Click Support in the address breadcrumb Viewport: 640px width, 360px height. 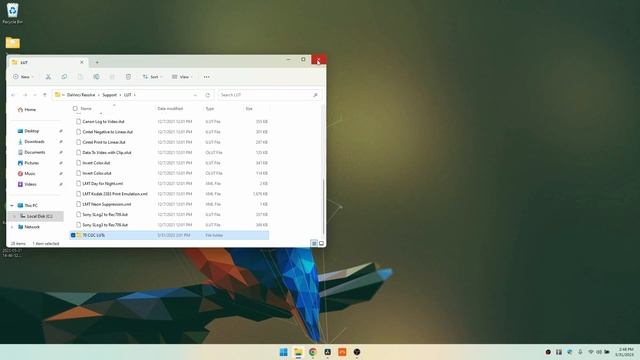109,95
